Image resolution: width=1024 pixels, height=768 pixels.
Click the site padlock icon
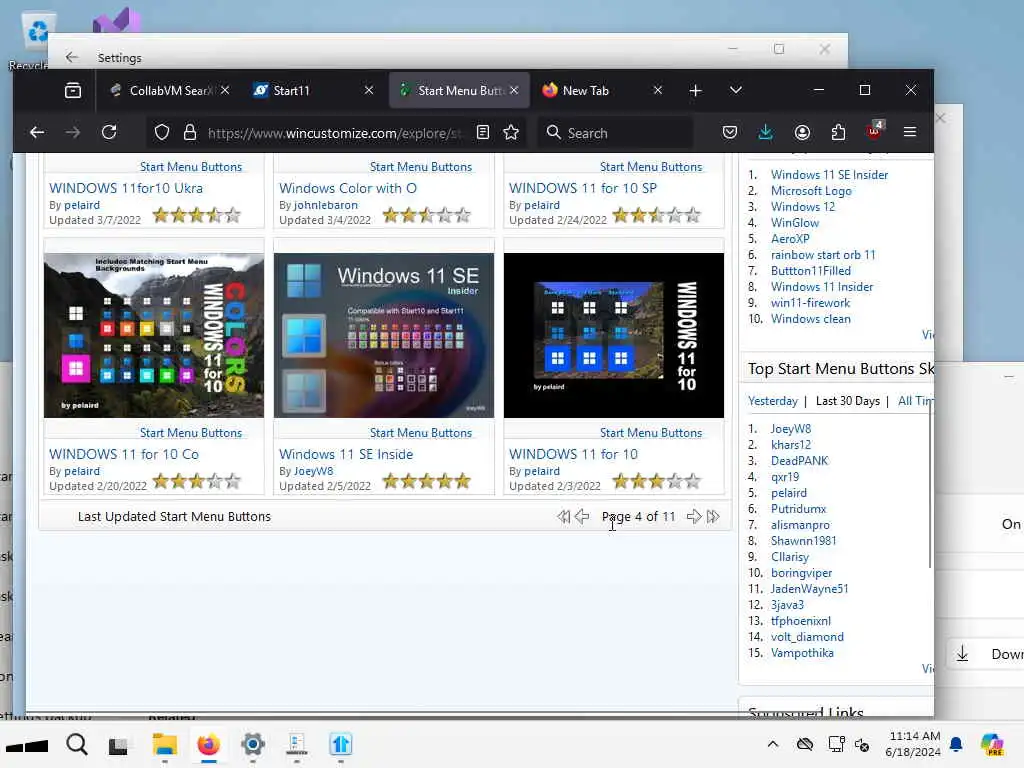click(x=190, y=133)
